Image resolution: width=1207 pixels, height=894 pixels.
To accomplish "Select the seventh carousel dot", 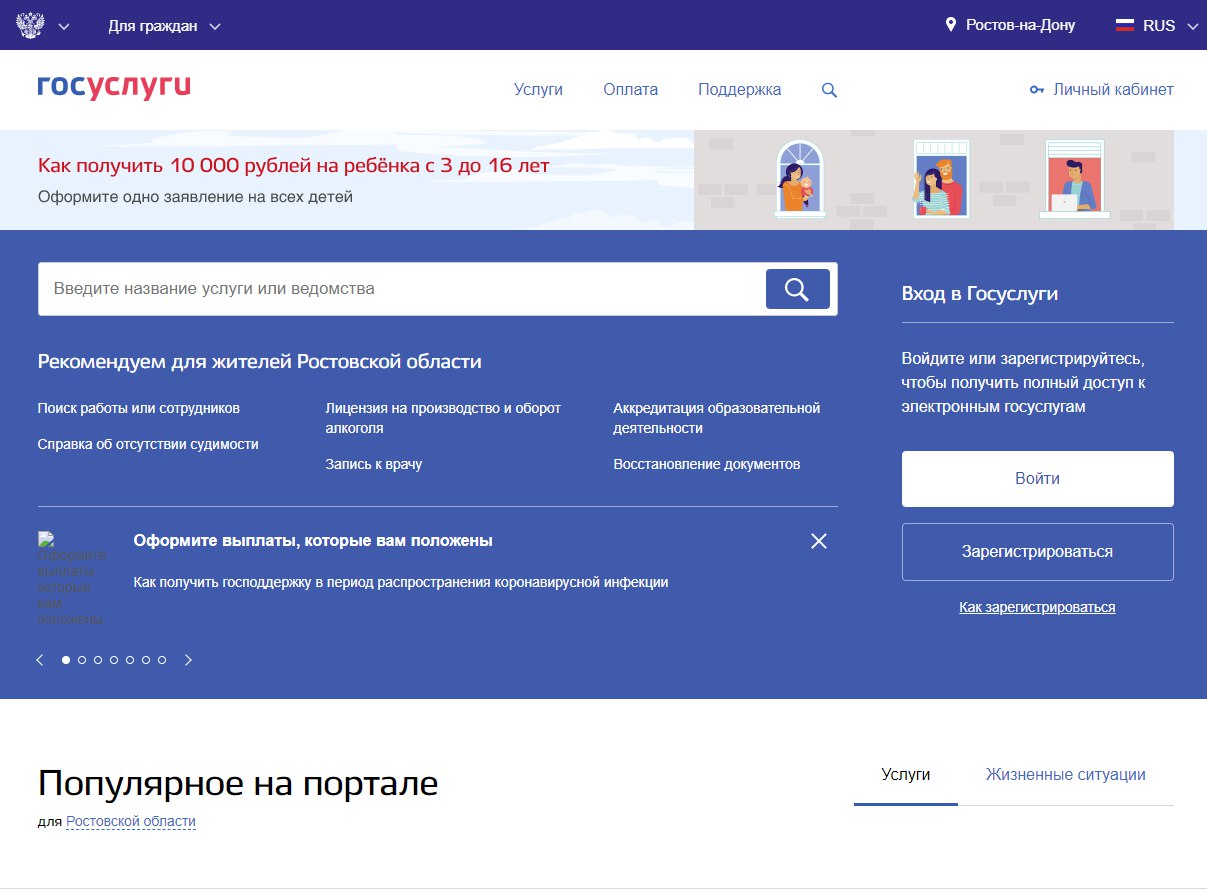I will 162,660.
